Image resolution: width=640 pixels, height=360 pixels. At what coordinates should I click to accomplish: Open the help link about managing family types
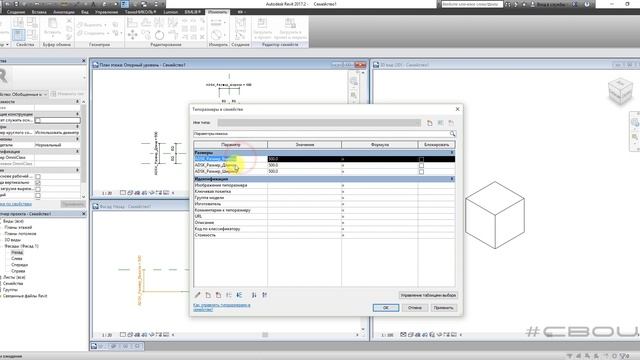point(222,307)
